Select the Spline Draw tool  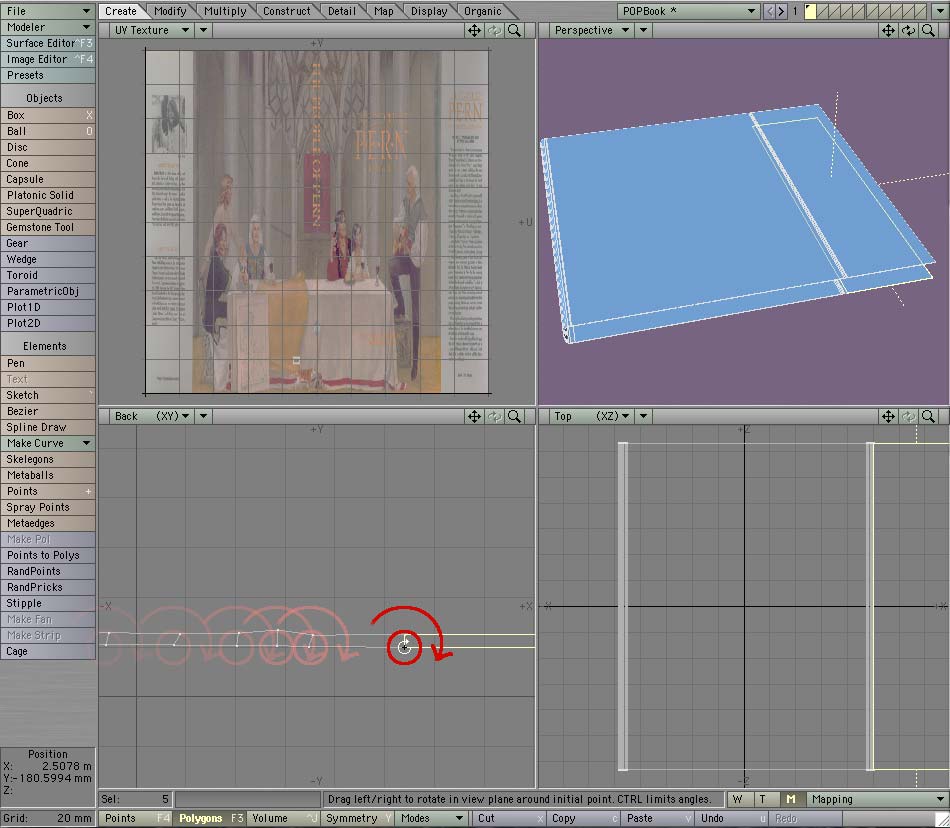point(48,427)
